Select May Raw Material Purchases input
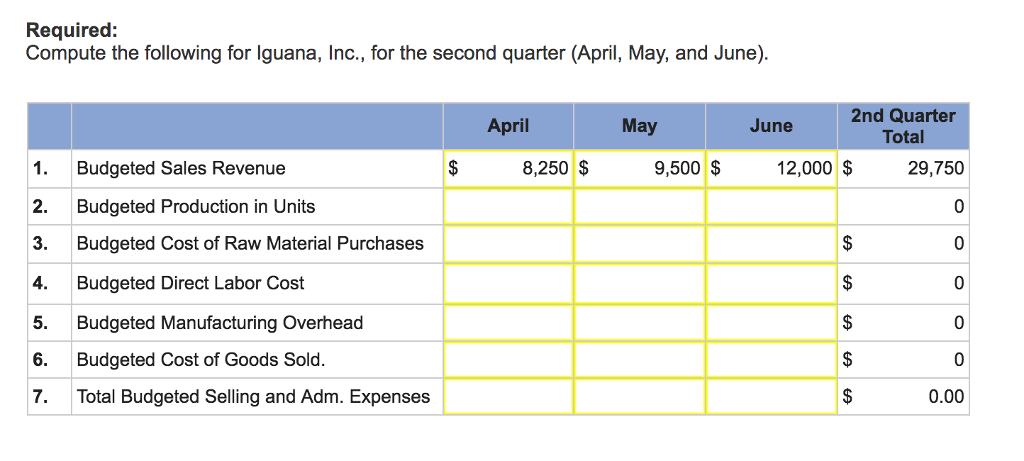Screen dimensions: 1024x461 pyautogui.click(x=639, y=244)
